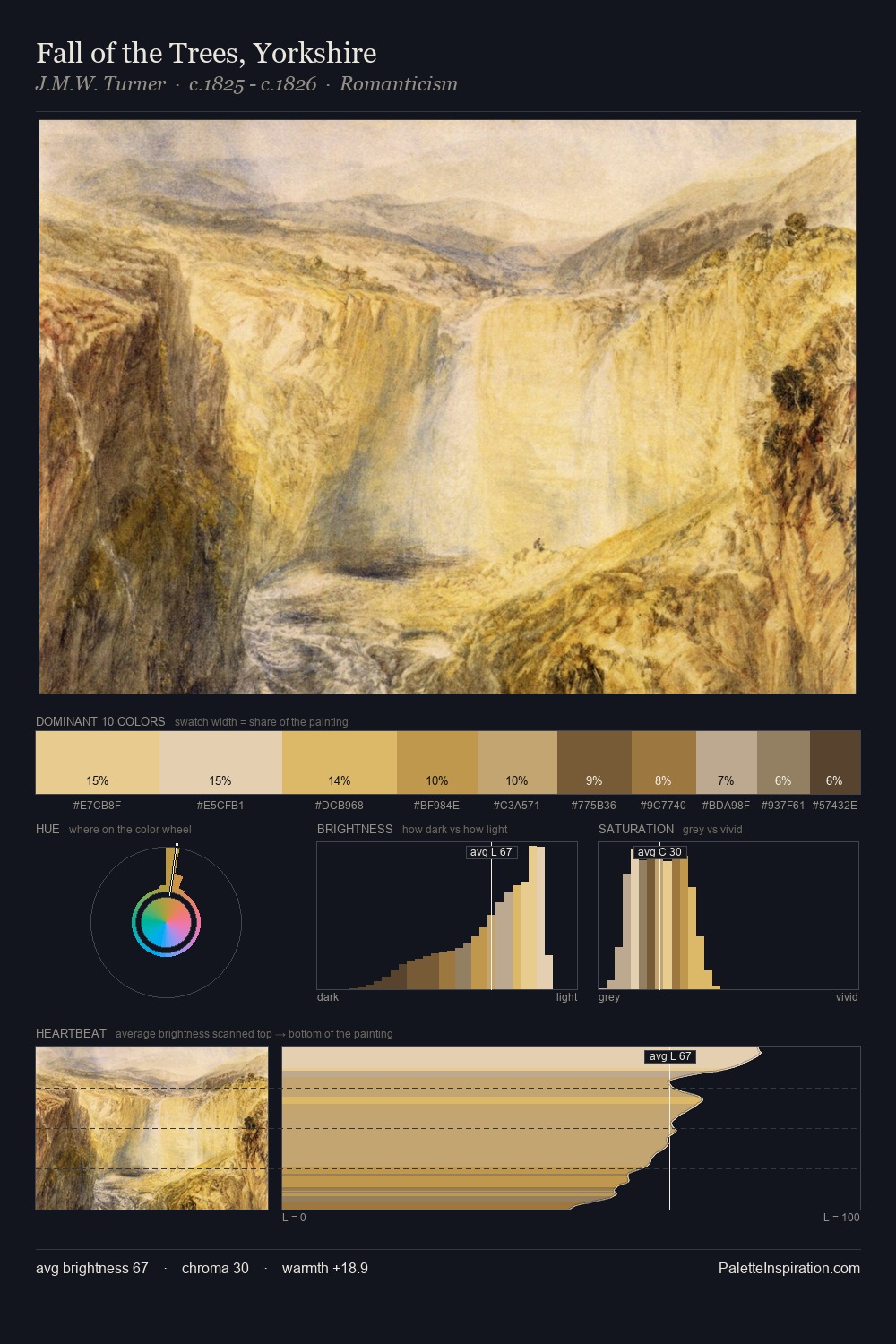Click the 'avg C 30' saturation label

pos(659,852)
